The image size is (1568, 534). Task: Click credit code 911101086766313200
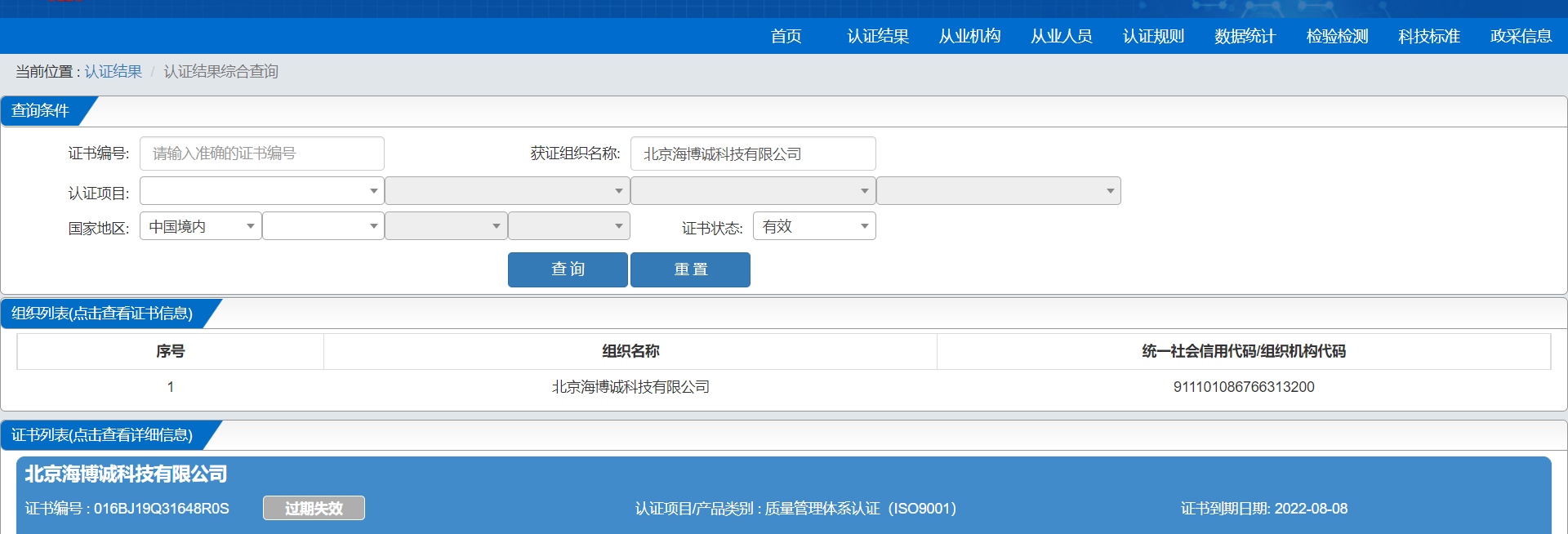pos(1244,387)
